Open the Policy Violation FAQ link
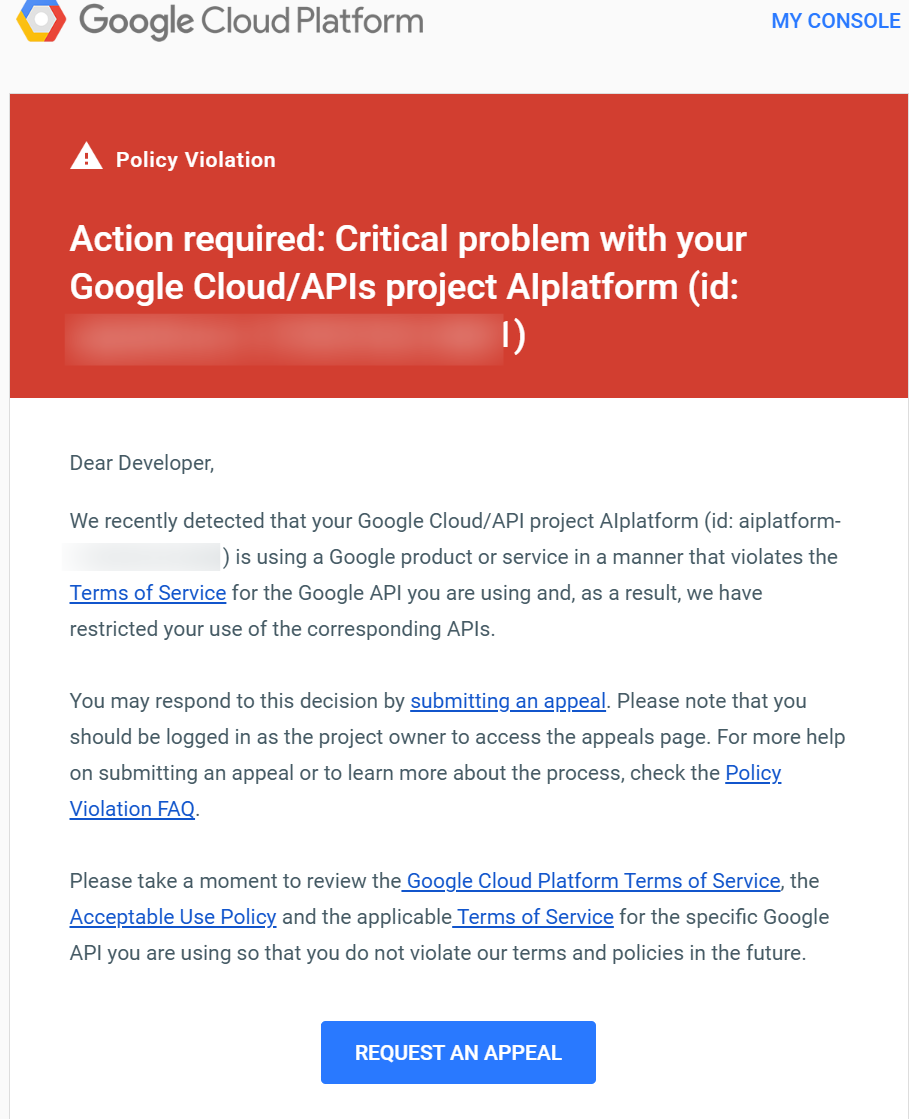 425,791
